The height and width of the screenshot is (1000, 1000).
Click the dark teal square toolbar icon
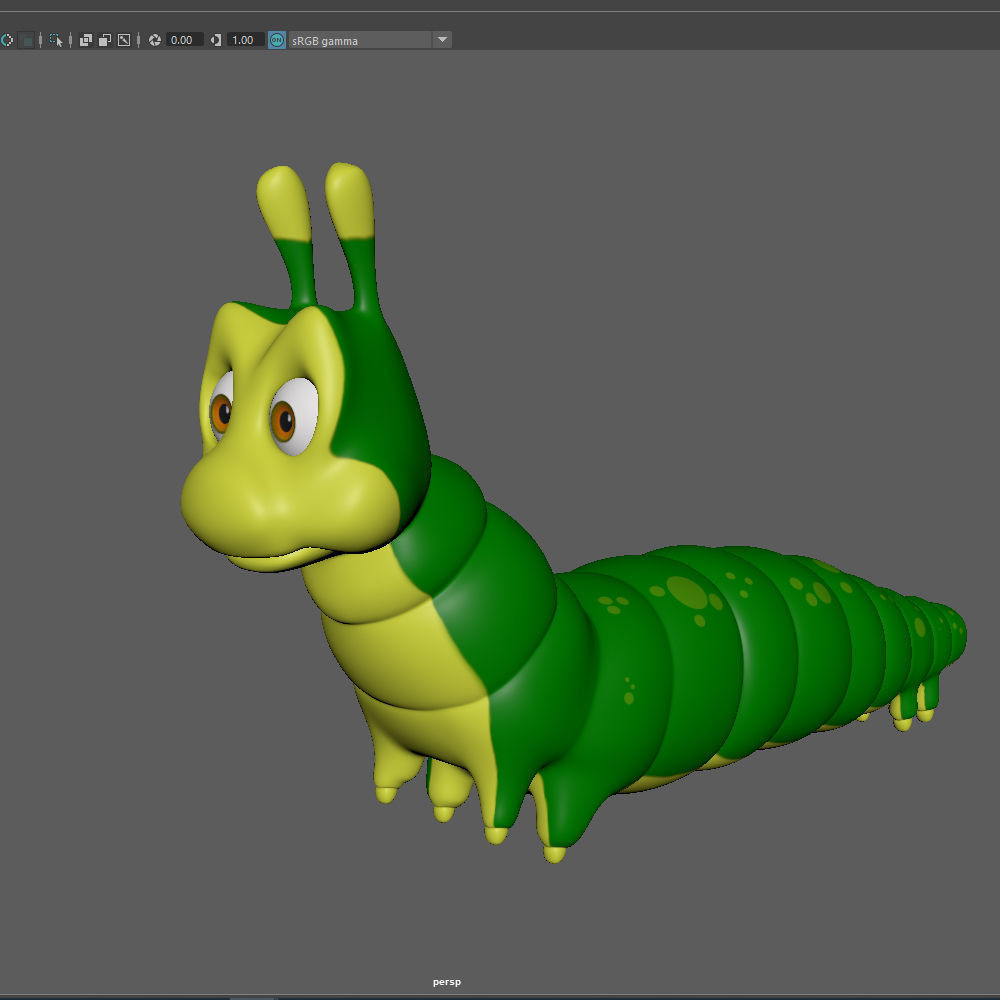(27, 40)
